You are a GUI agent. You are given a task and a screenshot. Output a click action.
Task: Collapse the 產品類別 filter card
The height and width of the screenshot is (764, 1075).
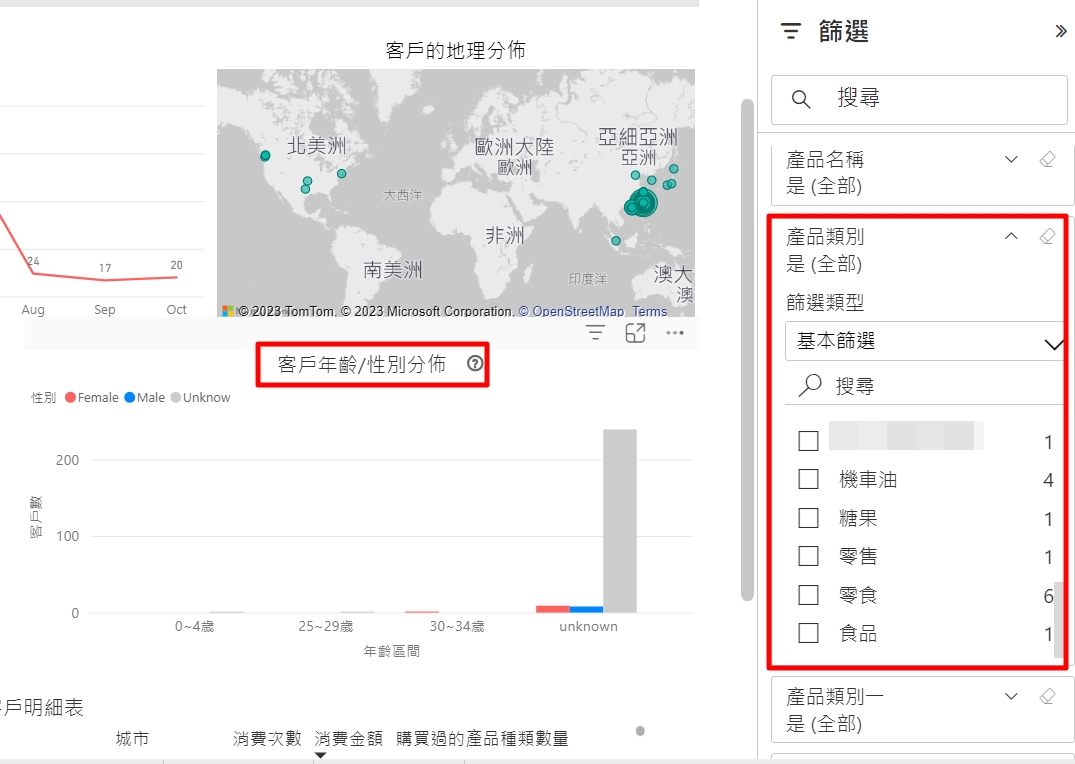coord(1011,237)
